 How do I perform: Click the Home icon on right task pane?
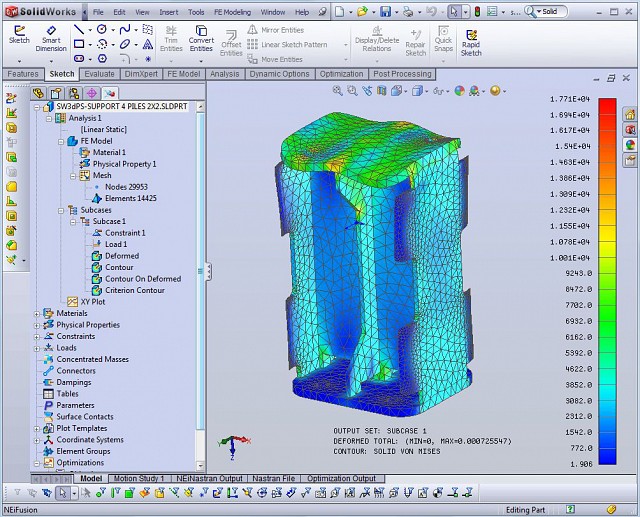click(630, 114)
